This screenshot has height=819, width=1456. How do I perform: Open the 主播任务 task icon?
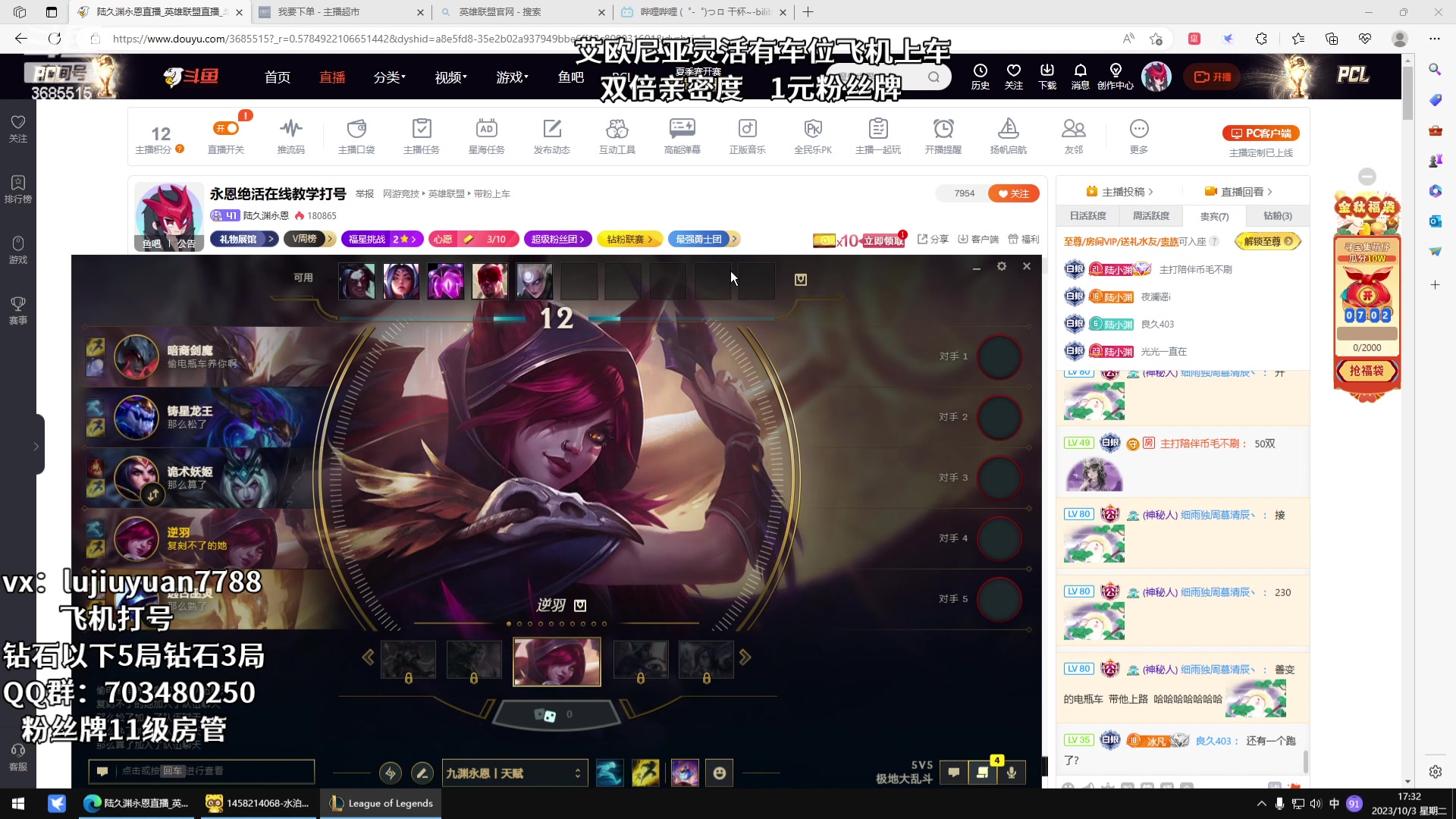tap(422, 136)
